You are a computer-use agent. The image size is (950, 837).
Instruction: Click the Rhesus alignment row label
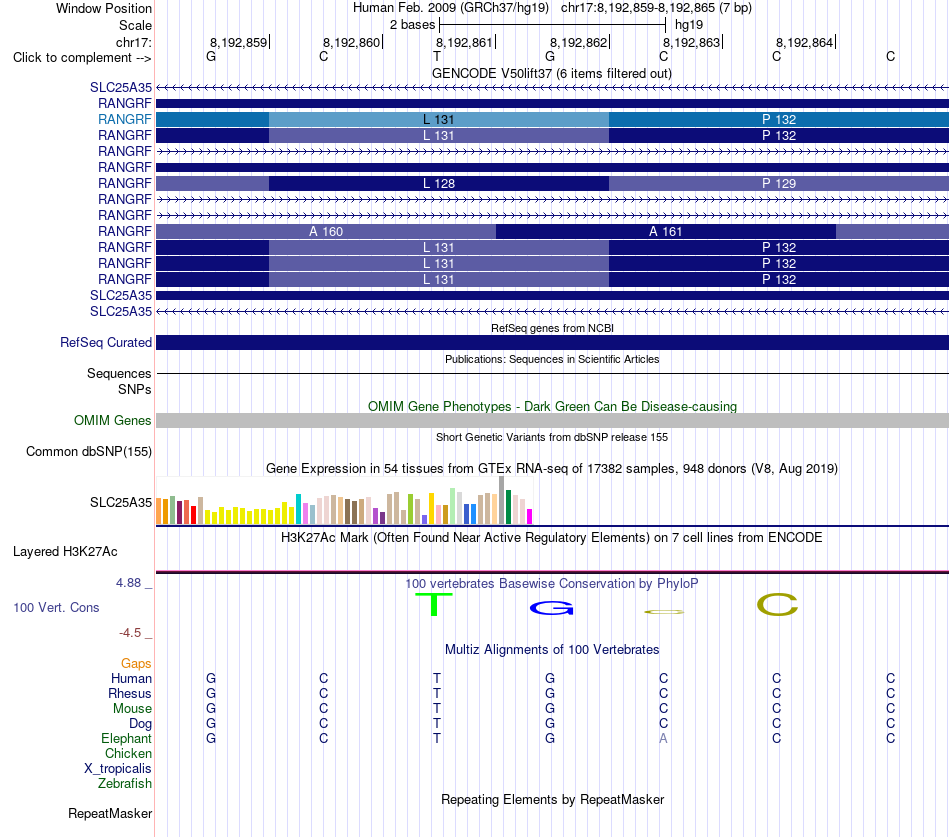coord(130,693)
